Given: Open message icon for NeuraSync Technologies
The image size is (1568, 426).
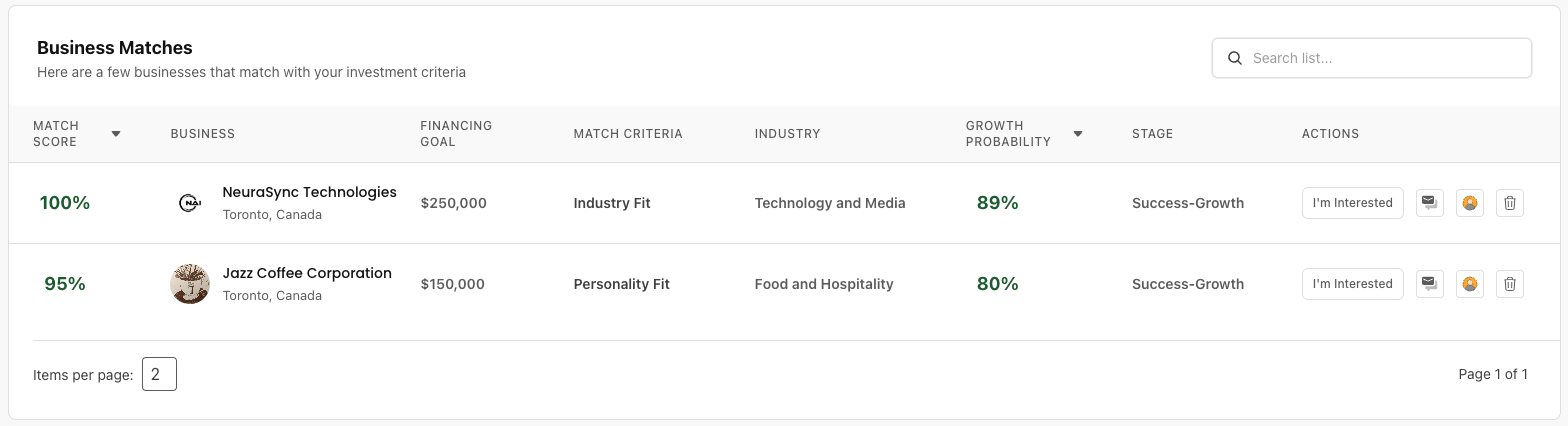Looking at the screenshot, I should (1430, 203).
